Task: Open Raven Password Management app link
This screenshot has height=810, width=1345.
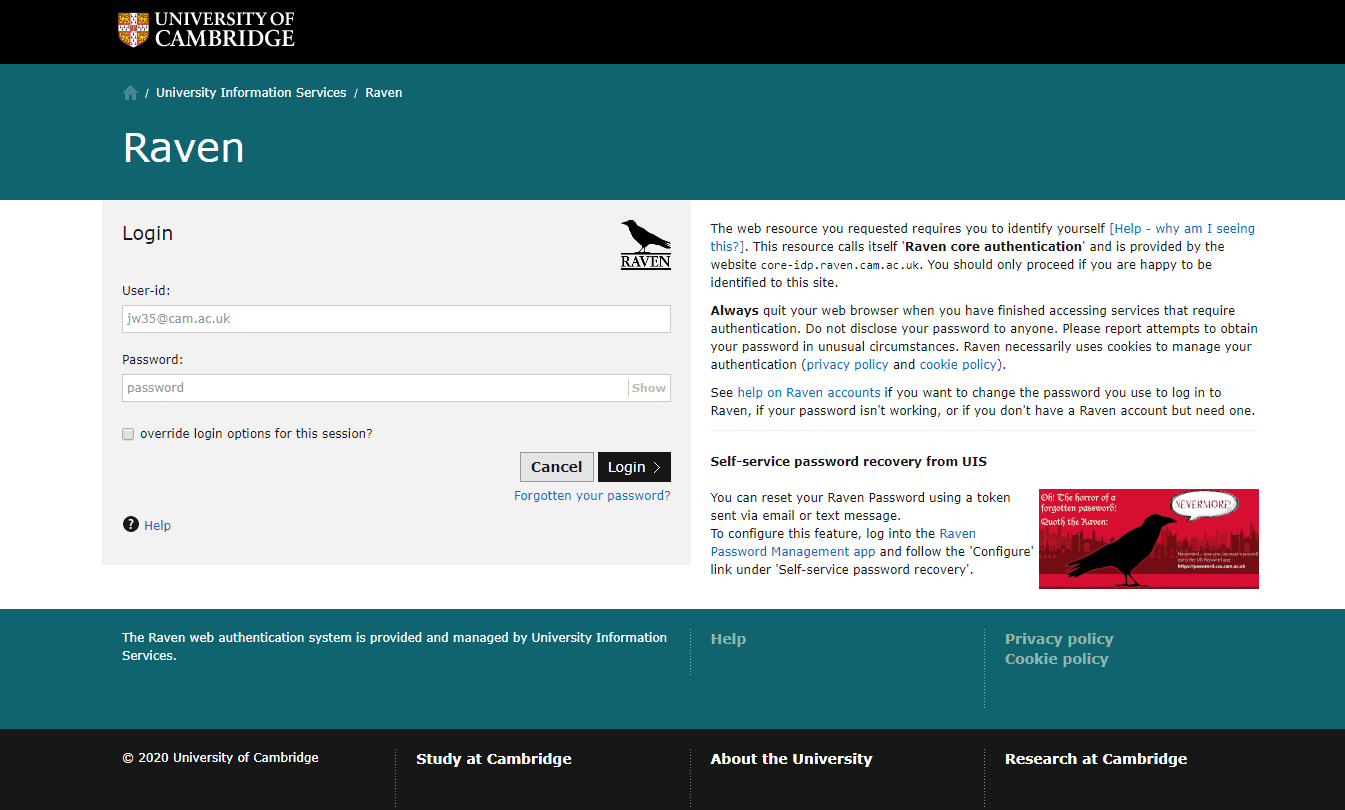Action: (792, 552)
